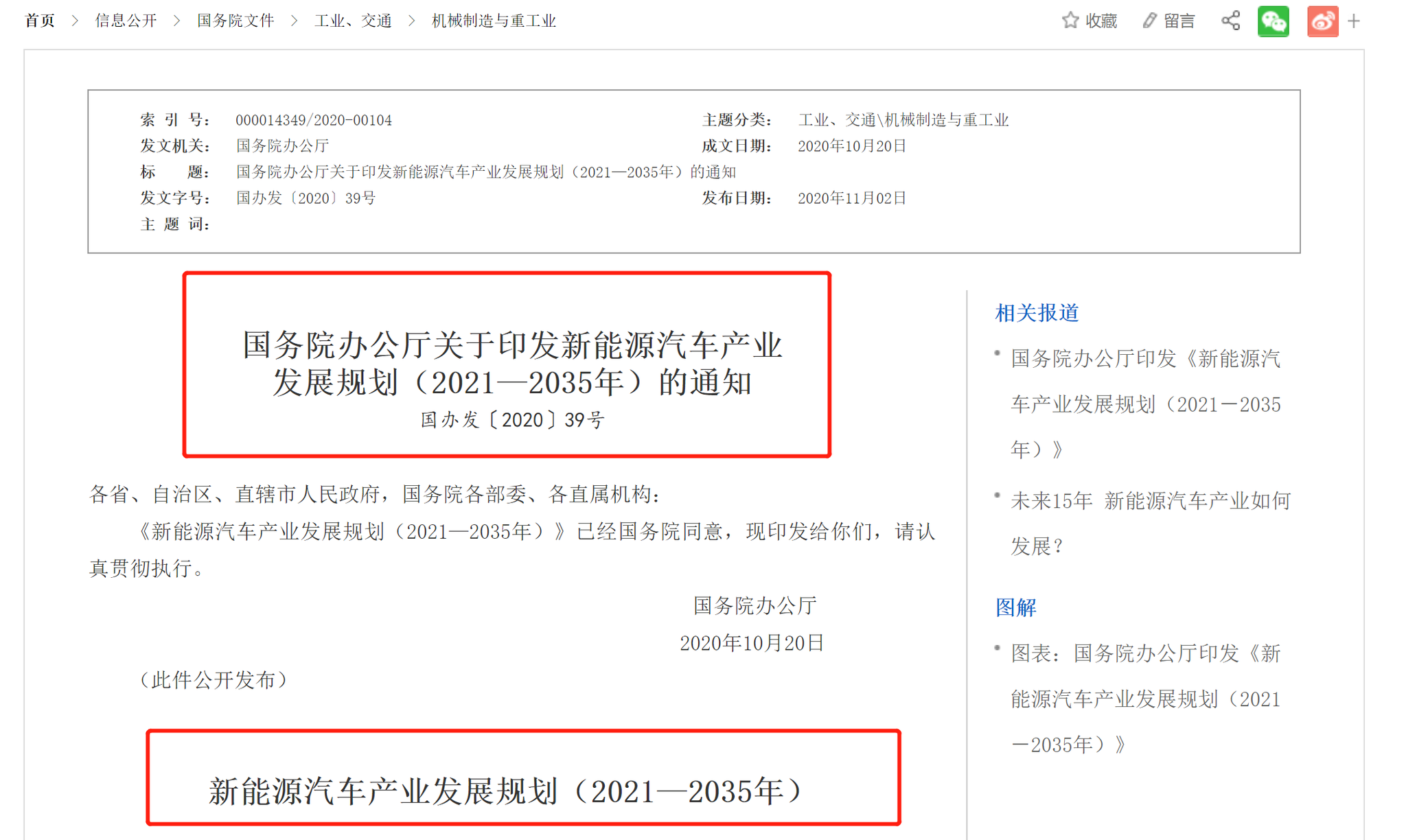
Task: Click chevron before 机械制造与重工业 breadcrumb
Action: click(412, 21)
